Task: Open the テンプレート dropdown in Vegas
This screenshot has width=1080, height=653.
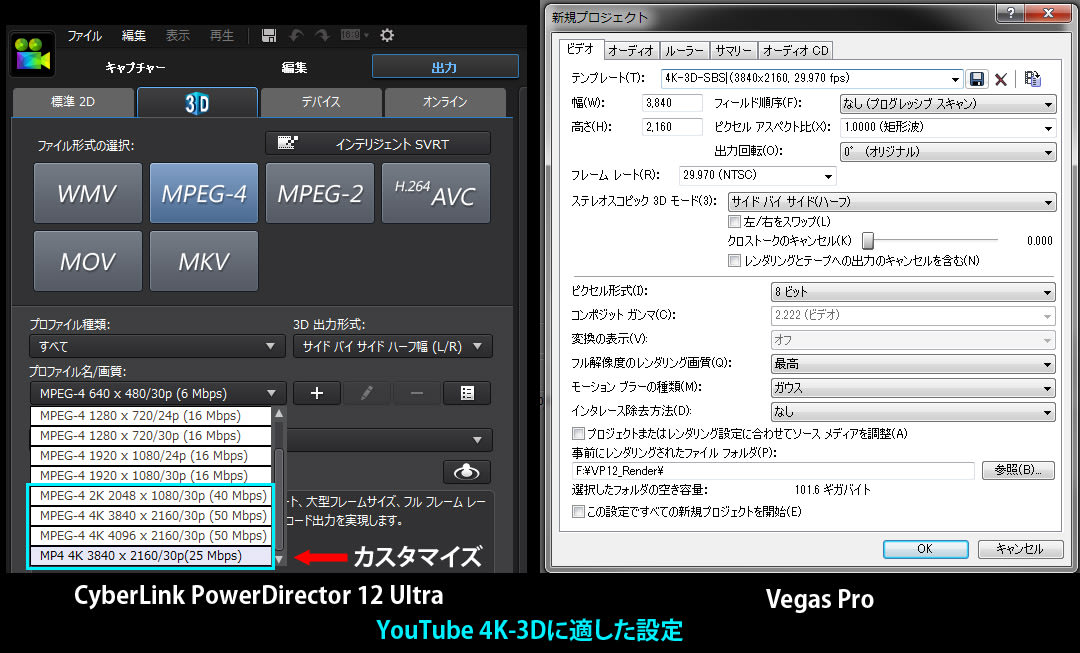Action: click(811, 79)
